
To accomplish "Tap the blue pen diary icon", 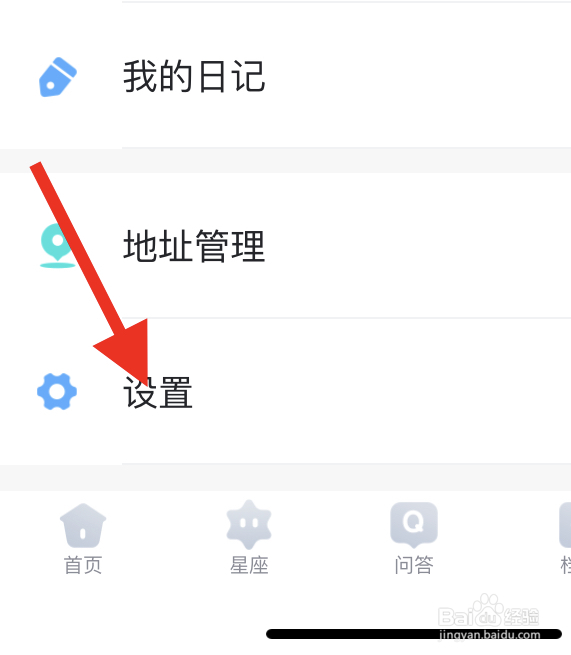I will pyautogui.click(x=58, y=77).
